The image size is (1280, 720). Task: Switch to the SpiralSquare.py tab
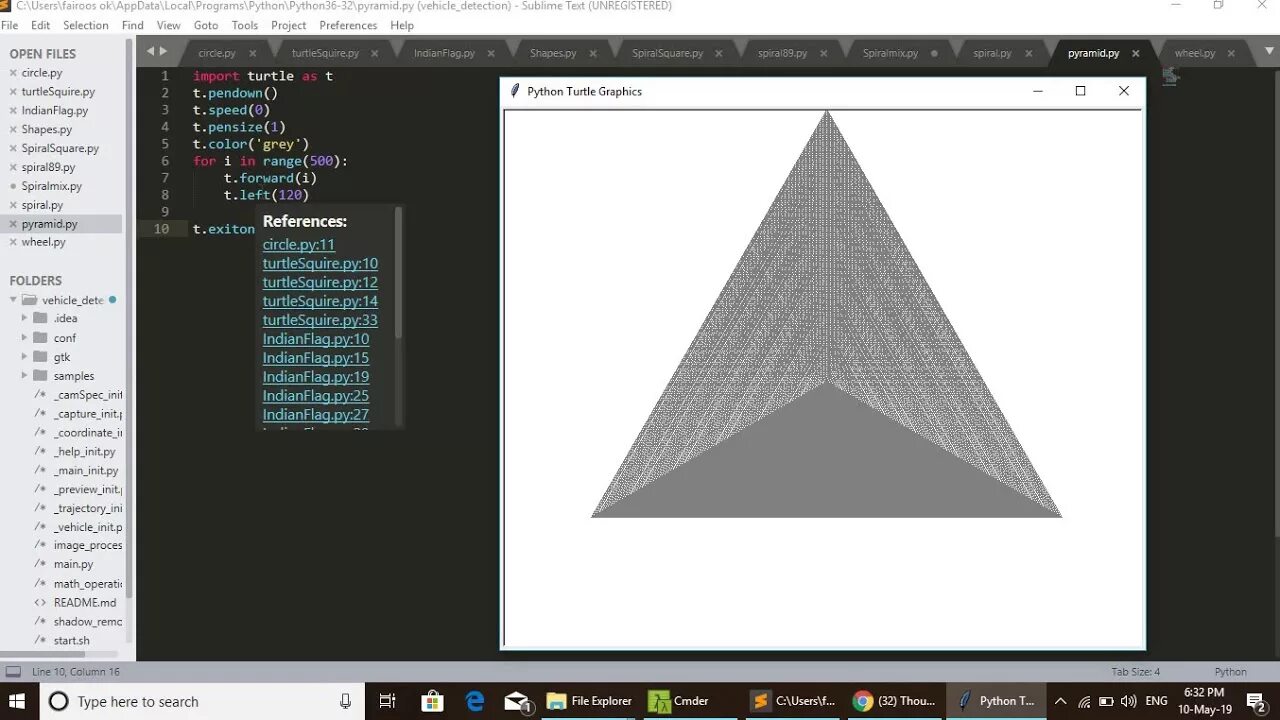pos(667,53)
